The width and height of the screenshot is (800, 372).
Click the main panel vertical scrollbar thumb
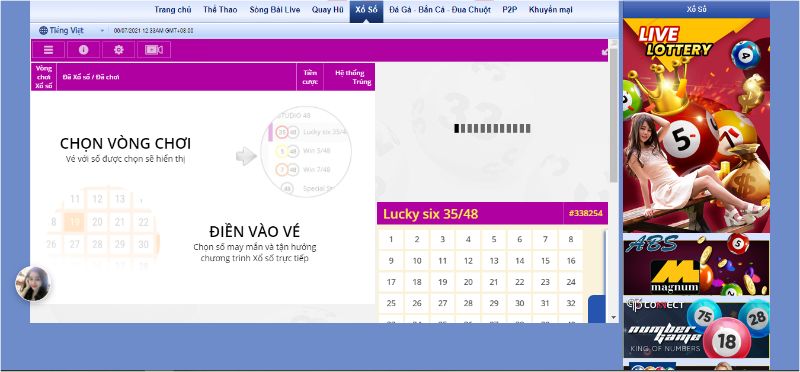tap(614, 115)
